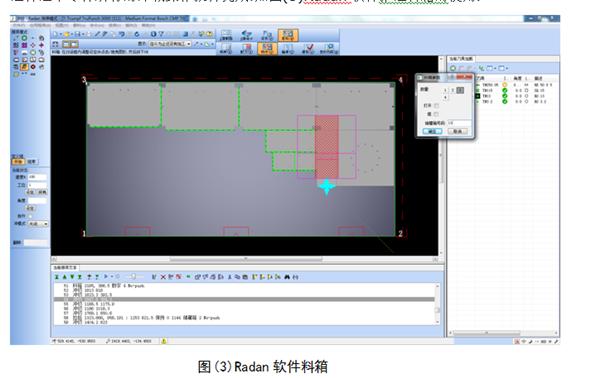Screen dimensions: 600x378
Task: Click the confirm button in the small dialog
Action: click(432, 131)
